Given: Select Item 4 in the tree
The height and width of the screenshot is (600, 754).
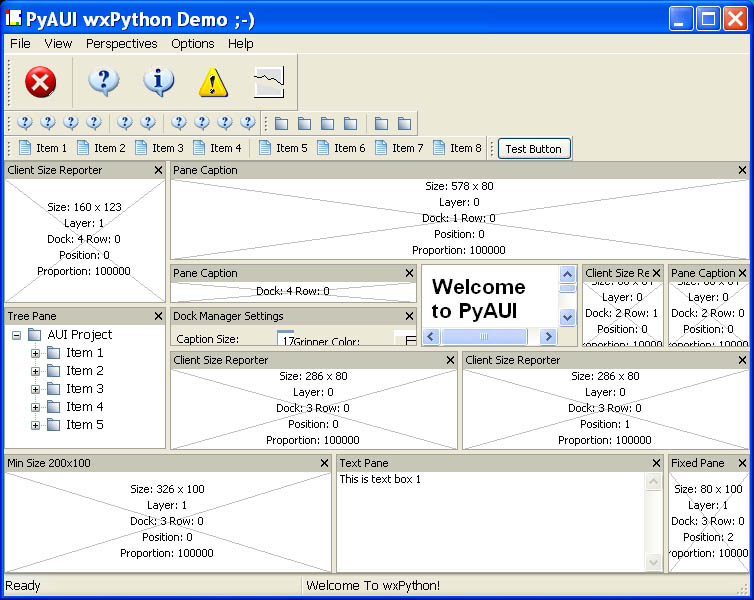Looking at the screenshot, I should (x=84, y=407).
